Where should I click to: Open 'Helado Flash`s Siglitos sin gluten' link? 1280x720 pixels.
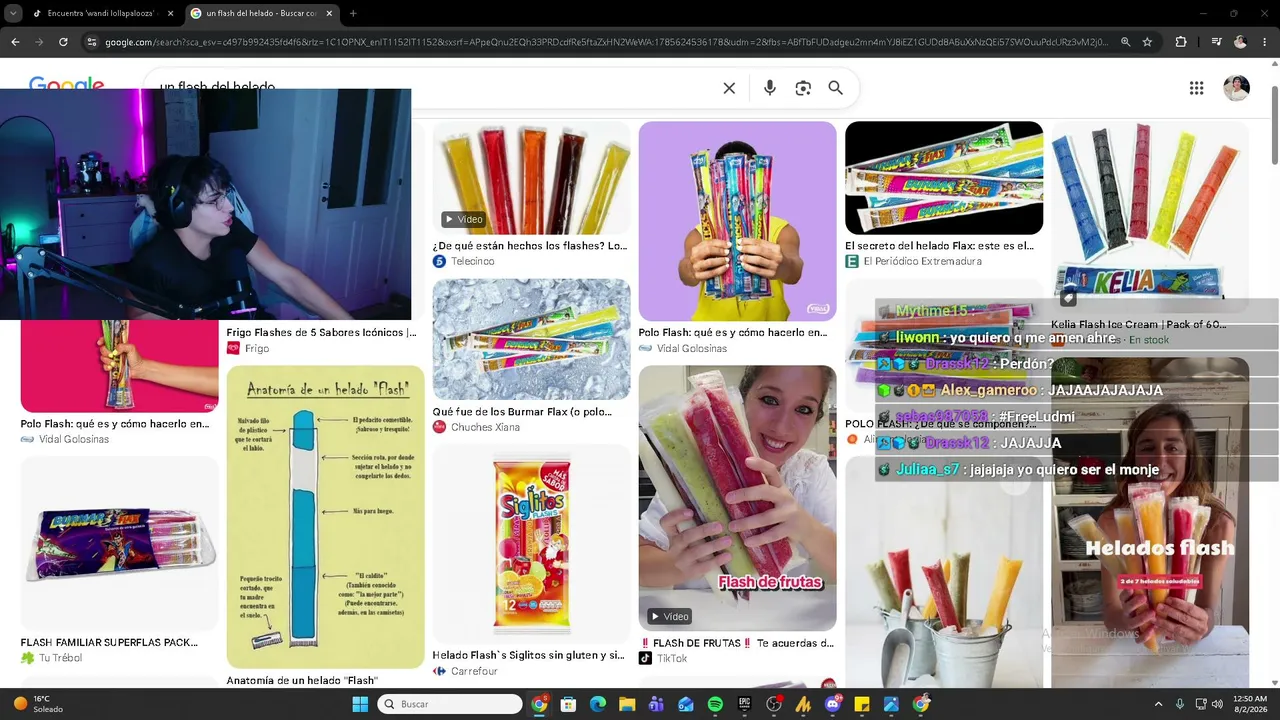click(x=528, y=655)
